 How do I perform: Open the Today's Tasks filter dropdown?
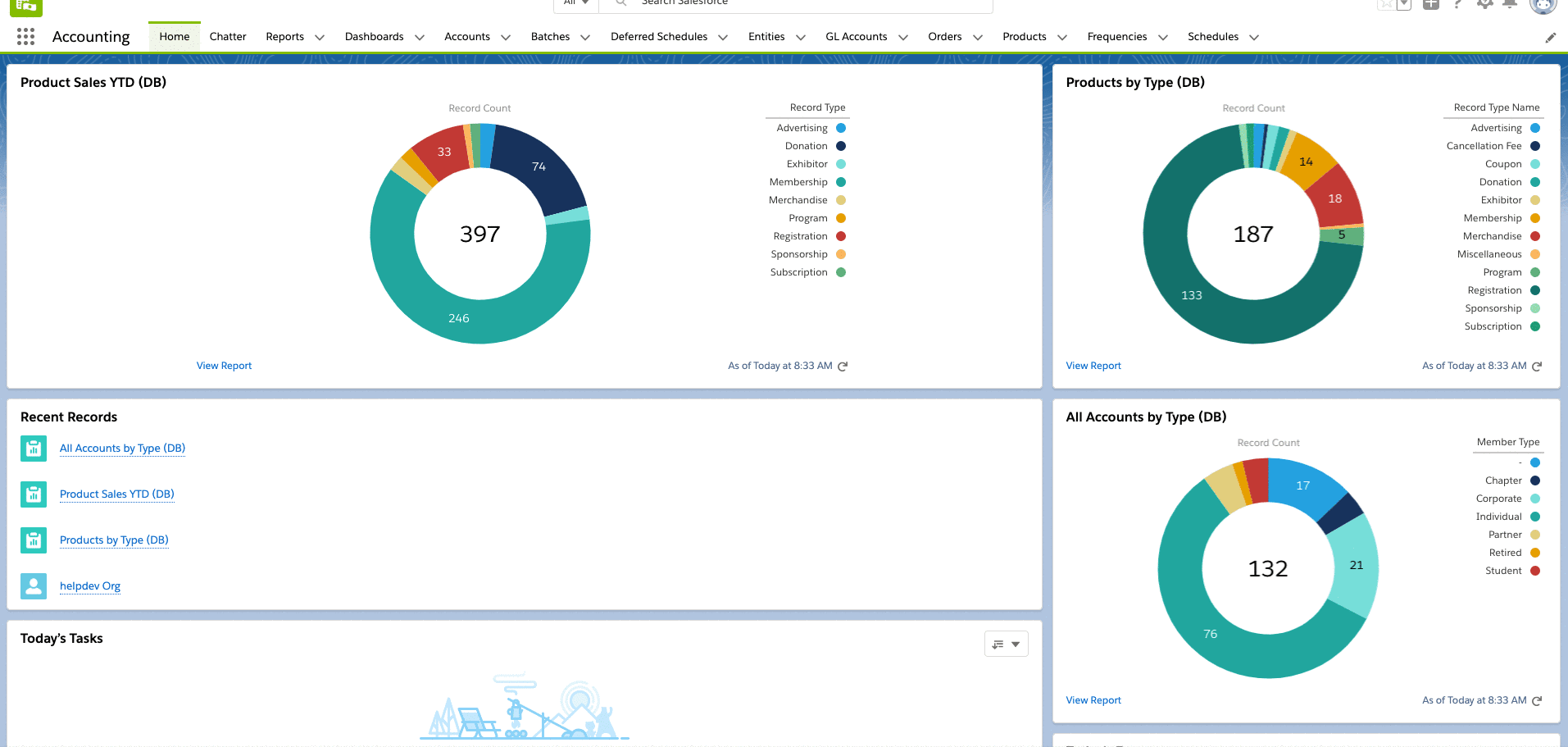pos(1006,645)
